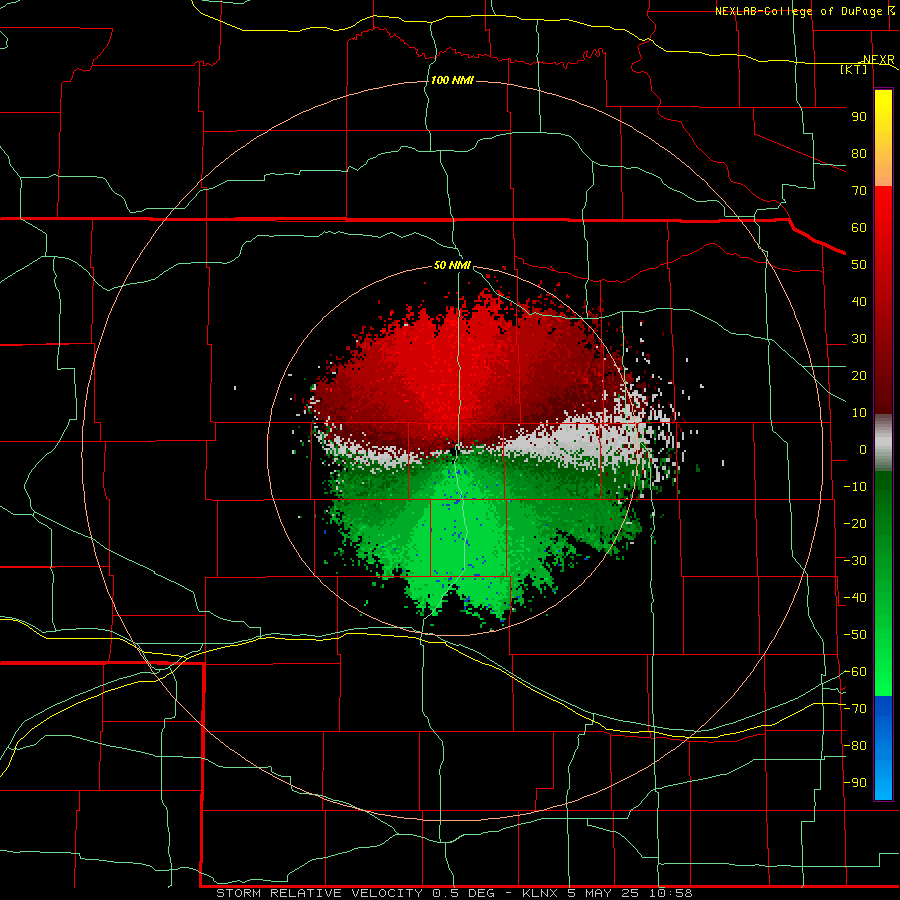Click the blue segment of the color bar
Viewport: 900px width, 900px height.
click(x=883, y=748)
